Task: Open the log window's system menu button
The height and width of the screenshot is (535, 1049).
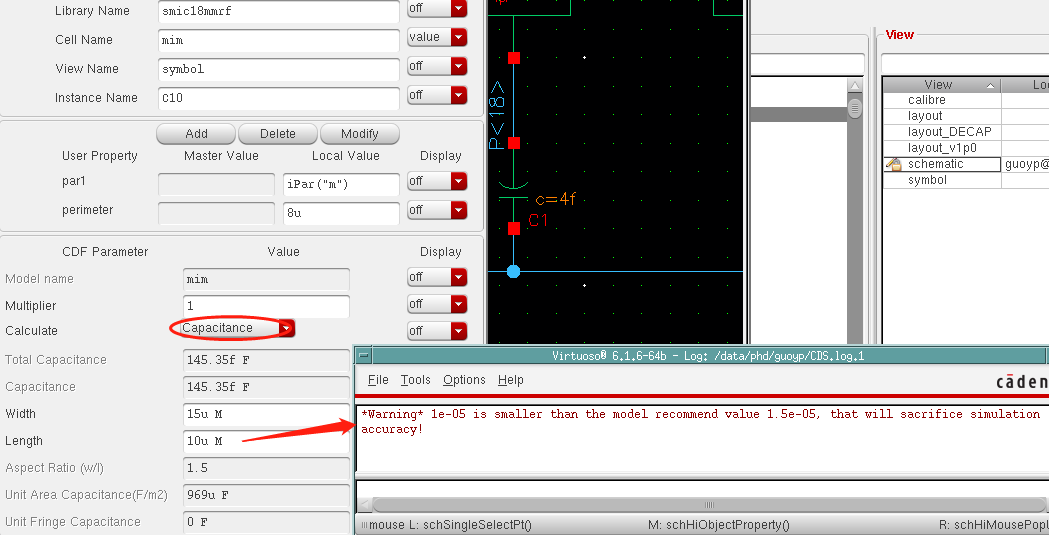Action: (364, 355)
